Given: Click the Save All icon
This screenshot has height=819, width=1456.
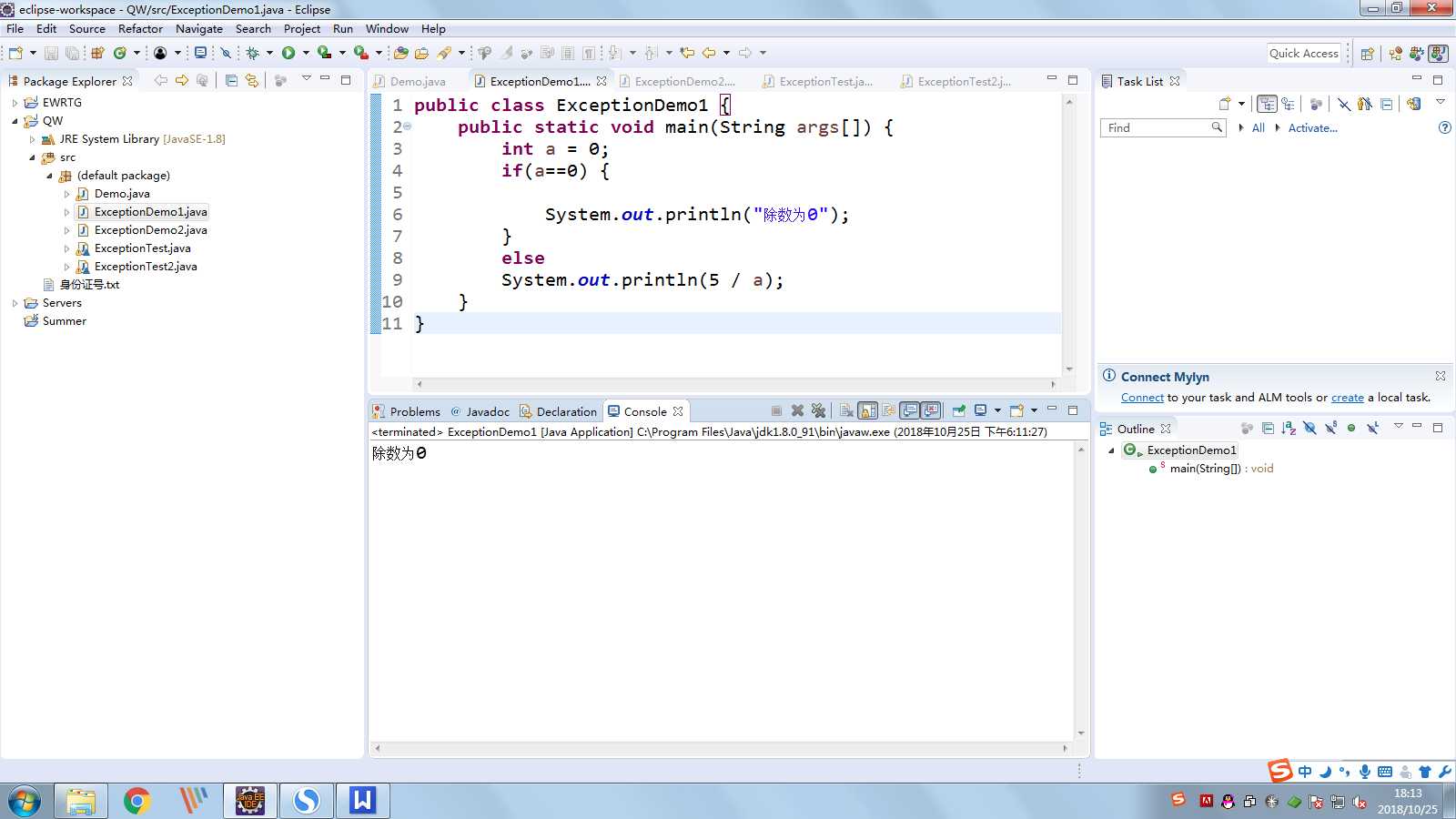Looking at the screenshot, I should pyautogui.click(x=72, y=53).
